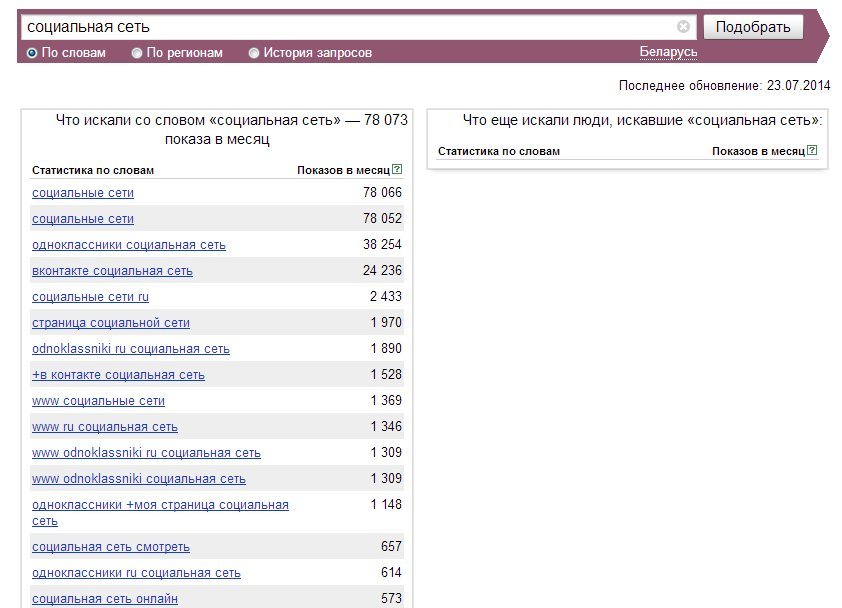Click the value '1 890'

(386, 349)
